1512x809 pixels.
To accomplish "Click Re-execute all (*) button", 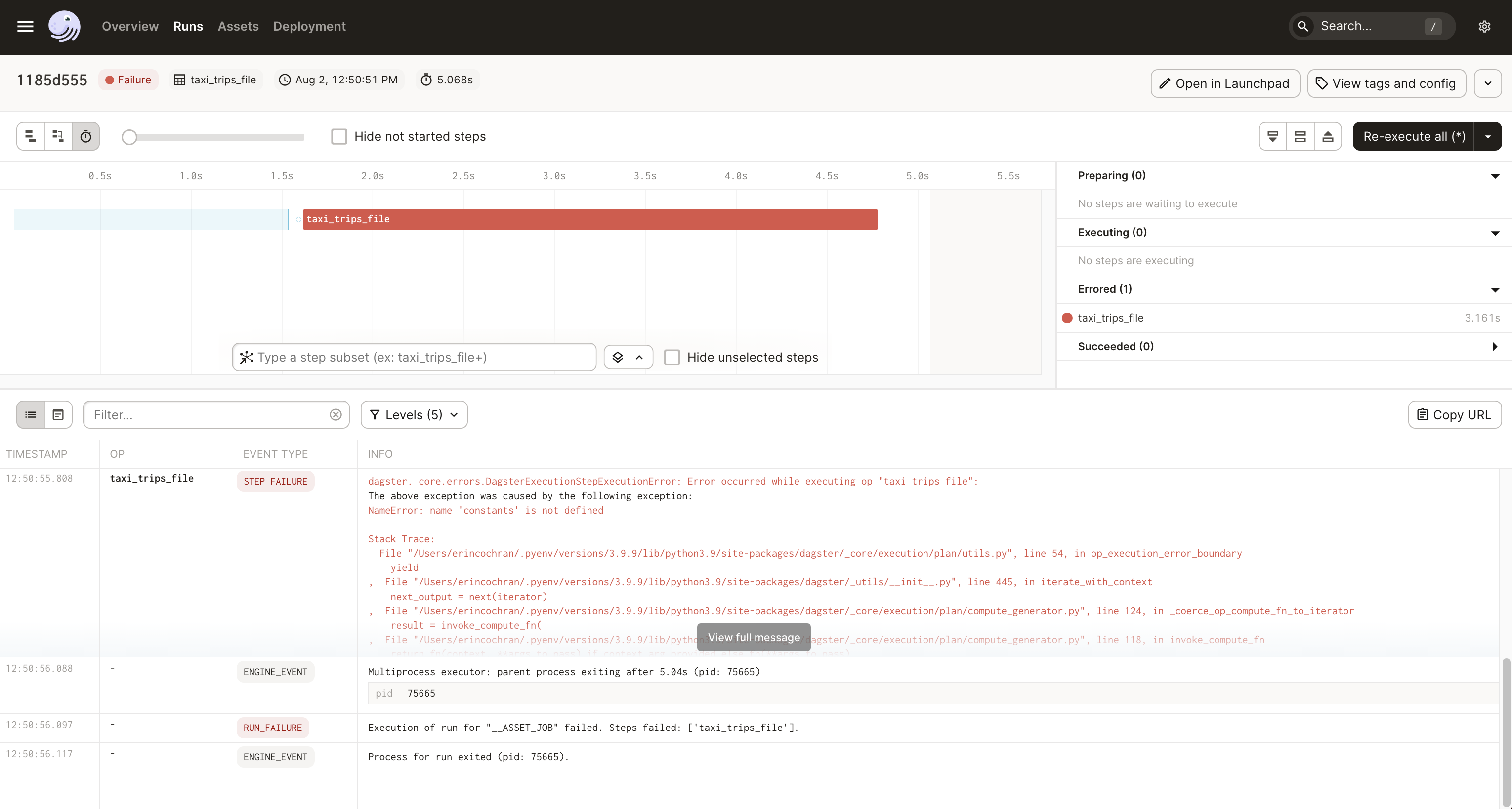I will pyautogui.click(x=1413, y=136).
